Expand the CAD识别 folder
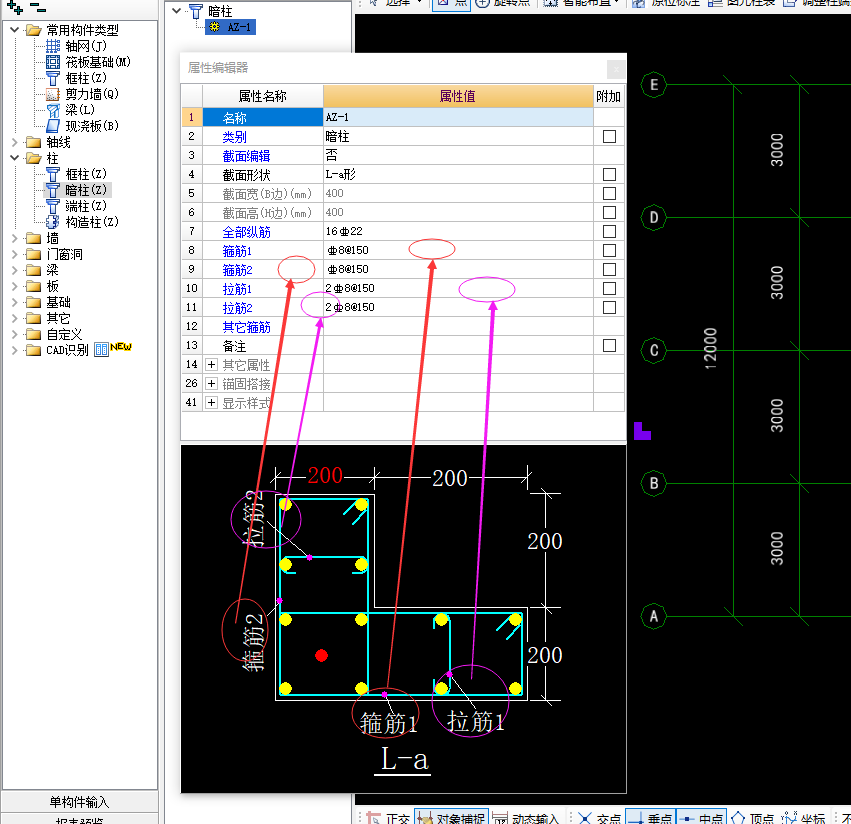This screenshot has width=851, height=824. pyautogui.click(x=15, y=350)
